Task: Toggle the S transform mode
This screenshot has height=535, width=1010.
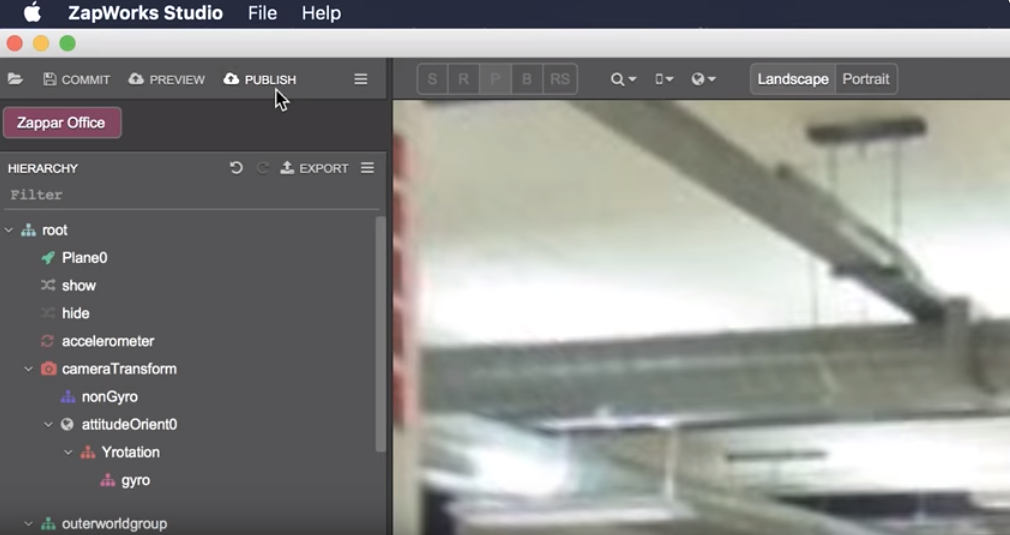Action: [432, 79]
